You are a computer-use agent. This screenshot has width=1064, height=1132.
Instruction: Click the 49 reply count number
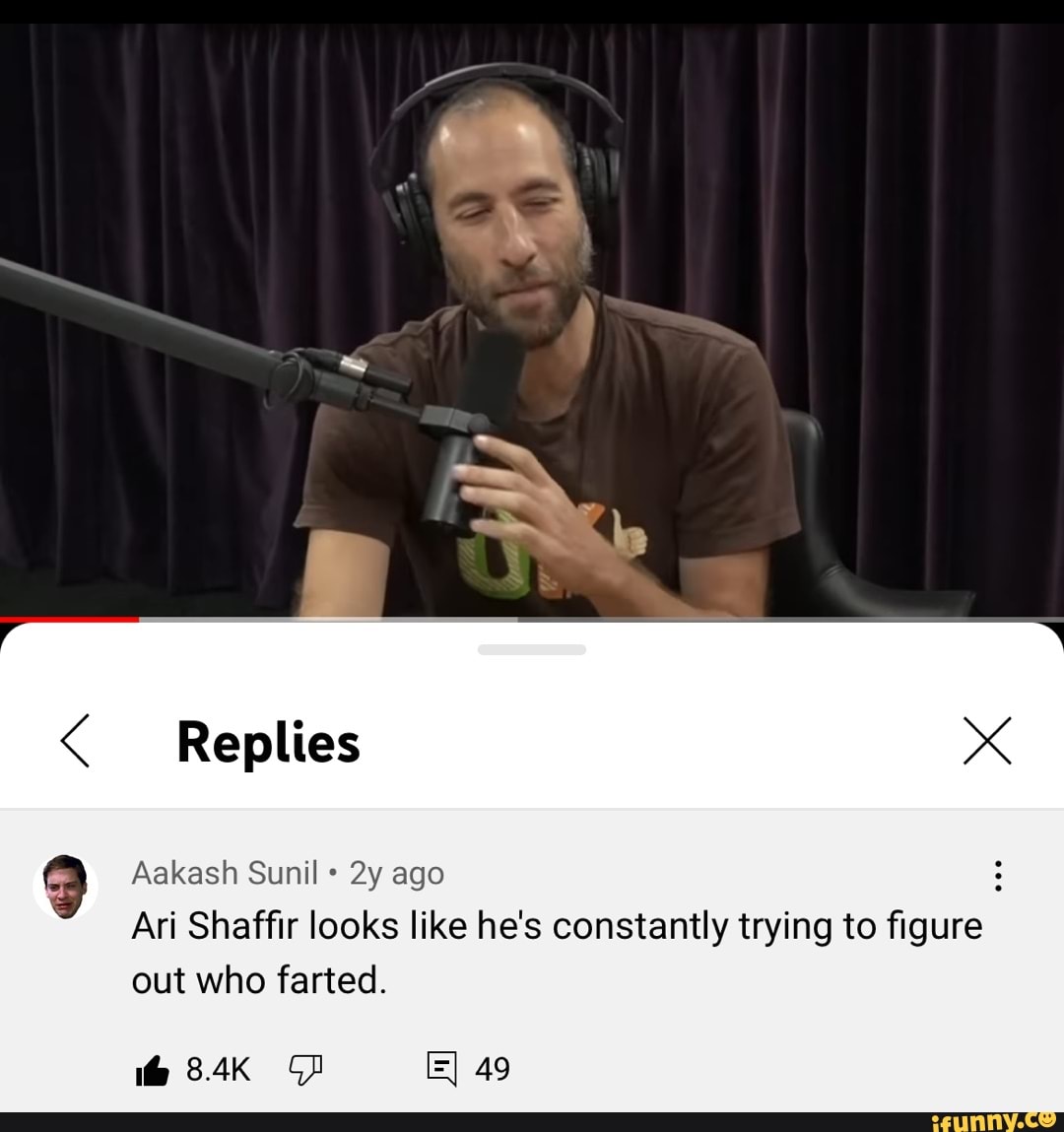tap(493, 1070)
